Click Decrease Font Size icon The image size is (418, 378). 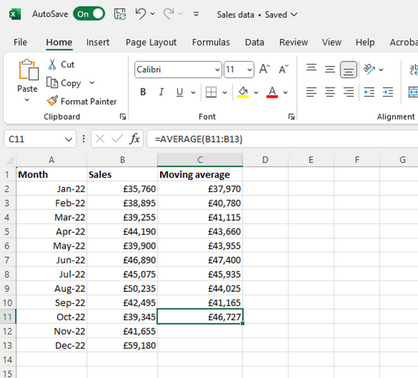(284, 69)
